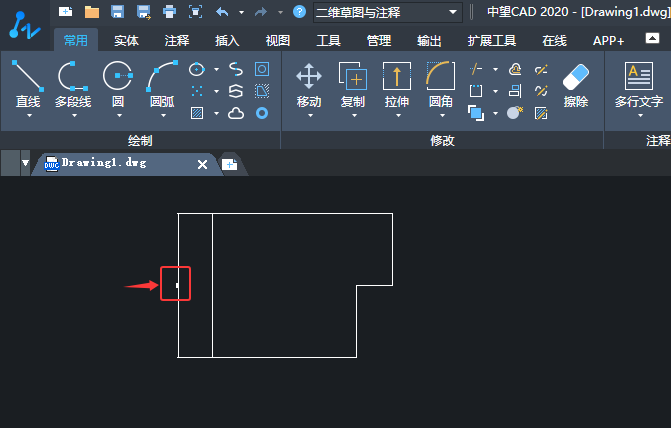Image resolution: width=671 pixels, height=428 pixels.
Task: Select the hatch tool in draw panel
Action: [197, 113]
